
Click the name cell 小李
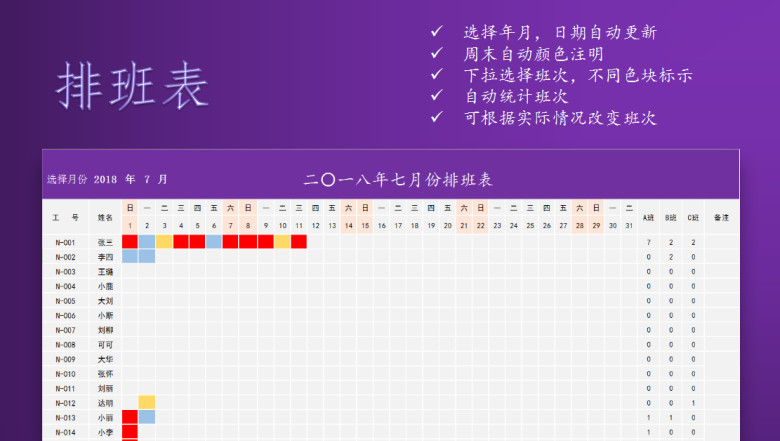click(x=105, y=432)
